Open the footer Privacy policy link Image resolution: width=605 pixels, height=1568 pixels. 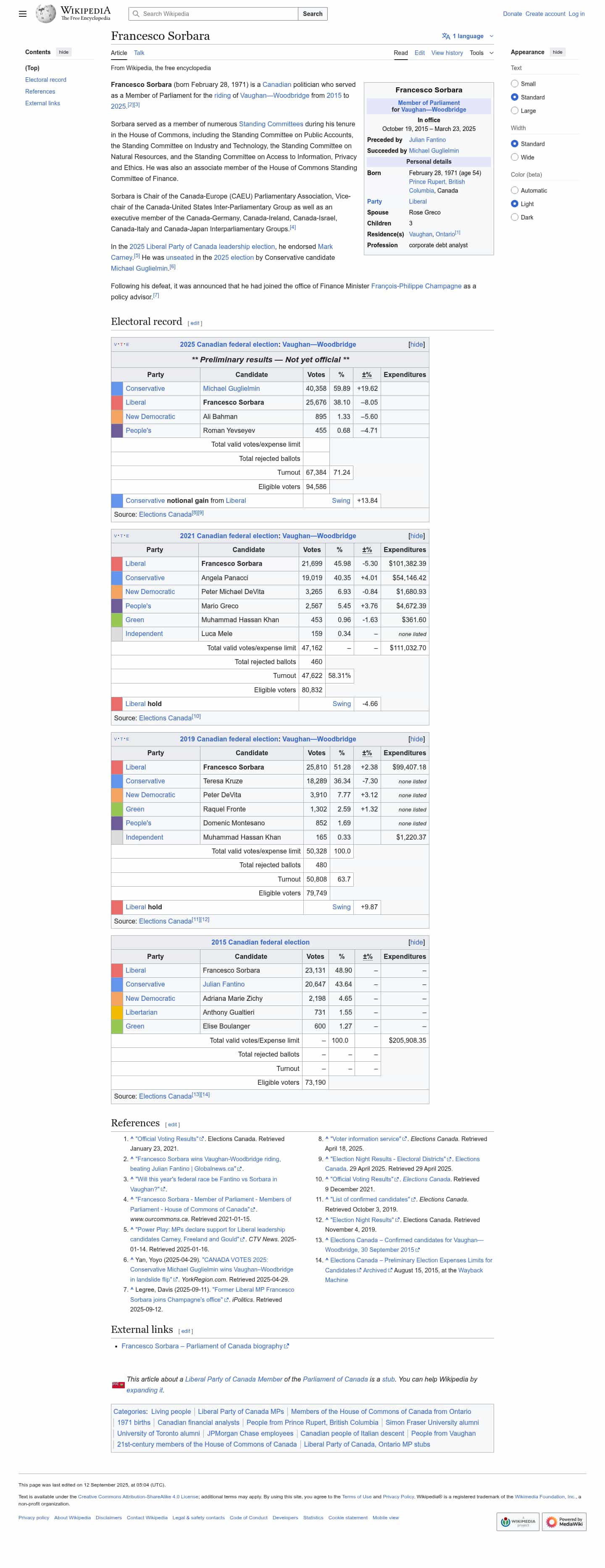pyautogui.click(x=34, y=1518)
